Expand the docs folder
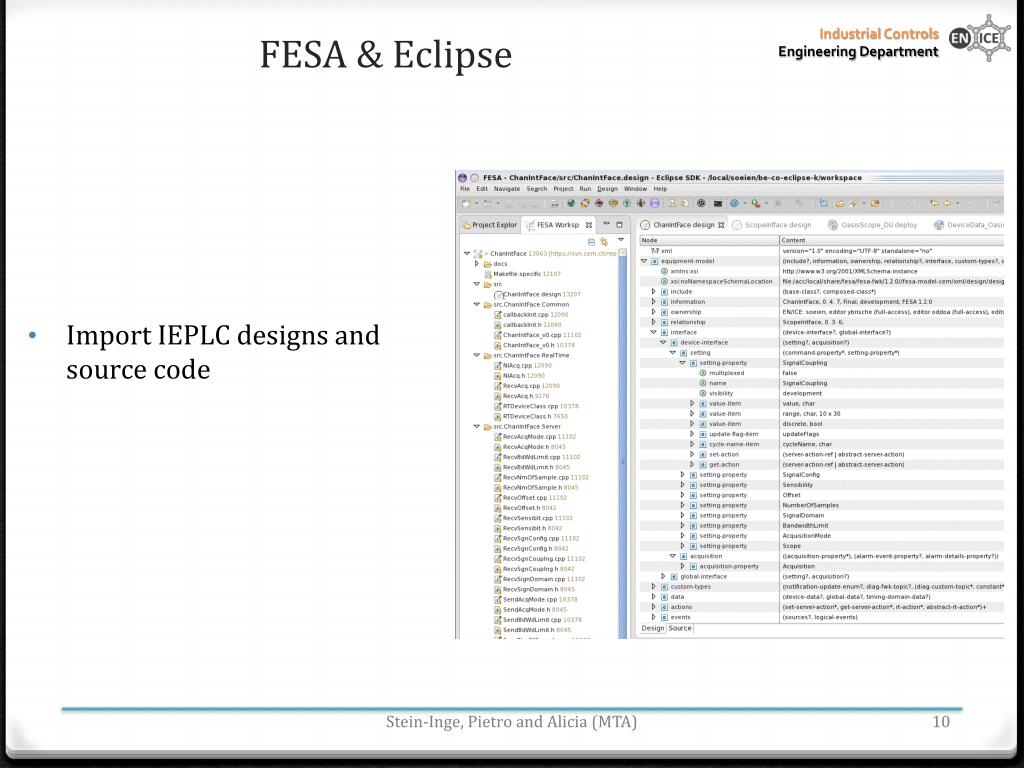The height and width of the screenshot is (768, 1024). pos(477,264)
